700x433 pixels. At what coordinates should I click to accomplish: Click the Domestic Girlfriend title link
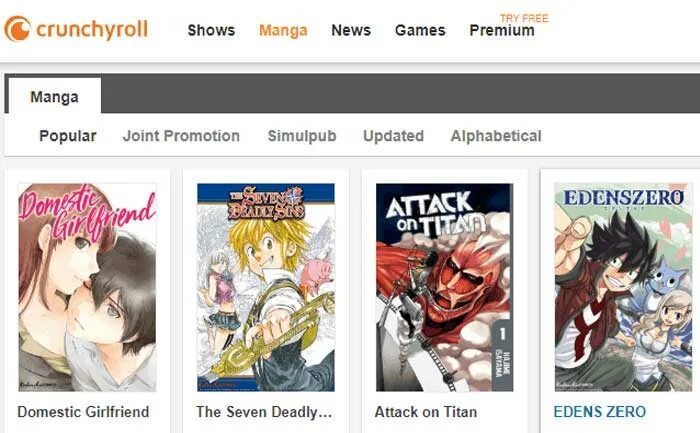coord(83,412)
